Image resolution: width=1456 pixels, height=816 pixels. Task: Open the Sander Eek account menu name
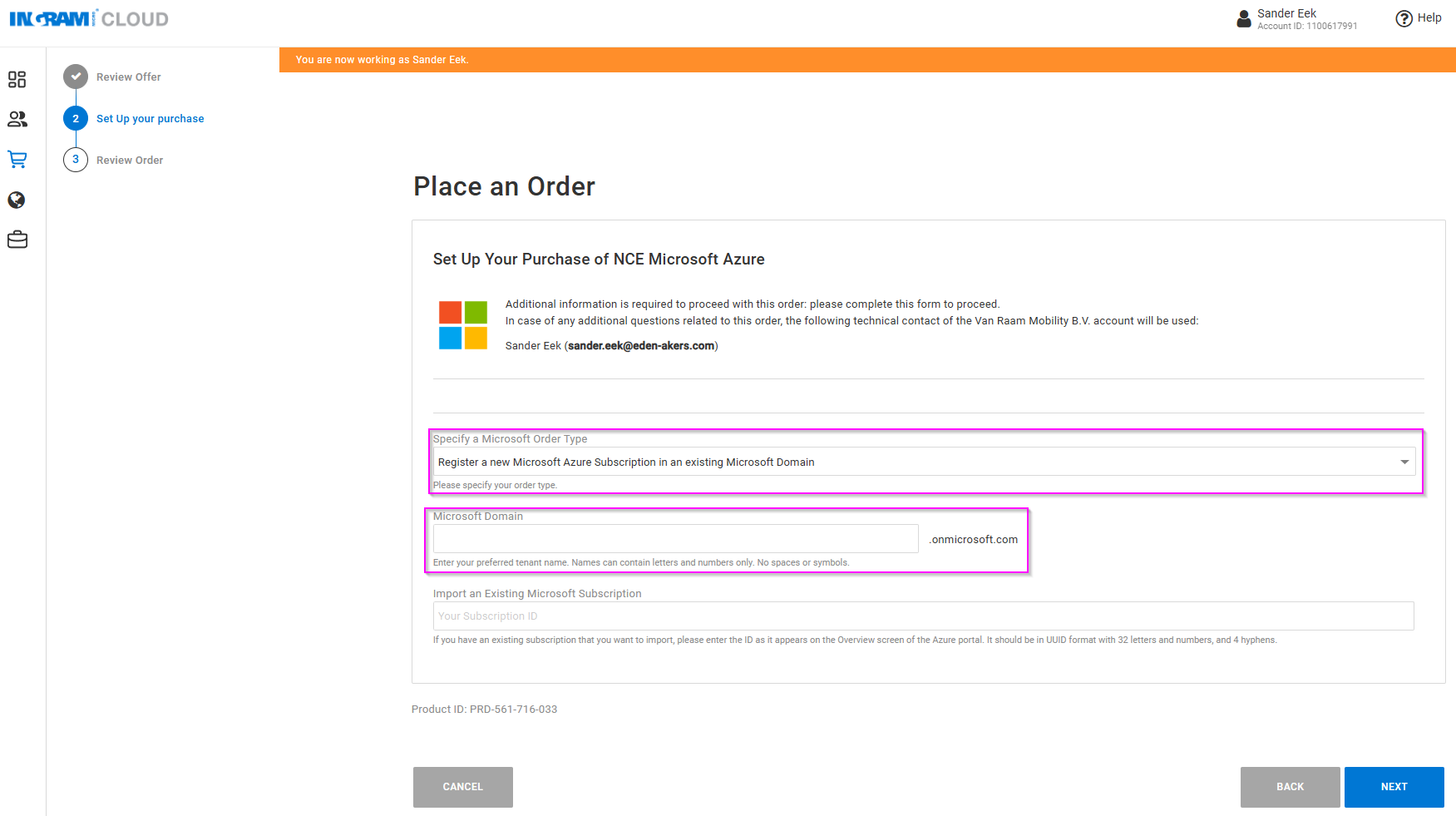point(1286,13)
